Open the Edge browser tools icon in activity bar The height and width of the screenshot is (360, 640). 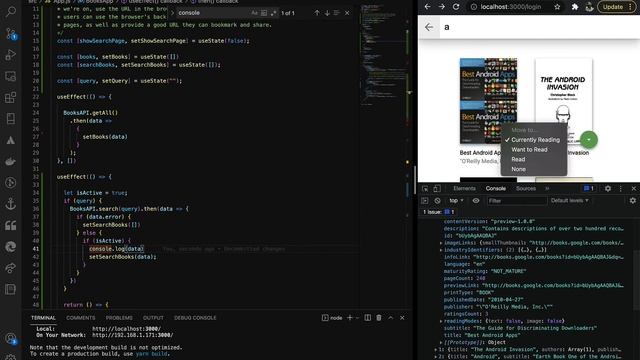click(11, 247)
